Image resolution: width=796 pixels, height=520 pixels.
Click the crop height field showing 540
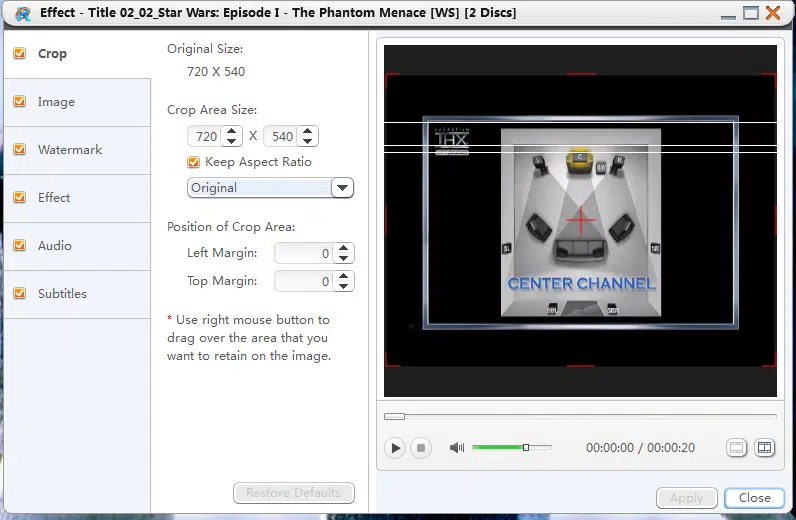(x=282, y=137)
